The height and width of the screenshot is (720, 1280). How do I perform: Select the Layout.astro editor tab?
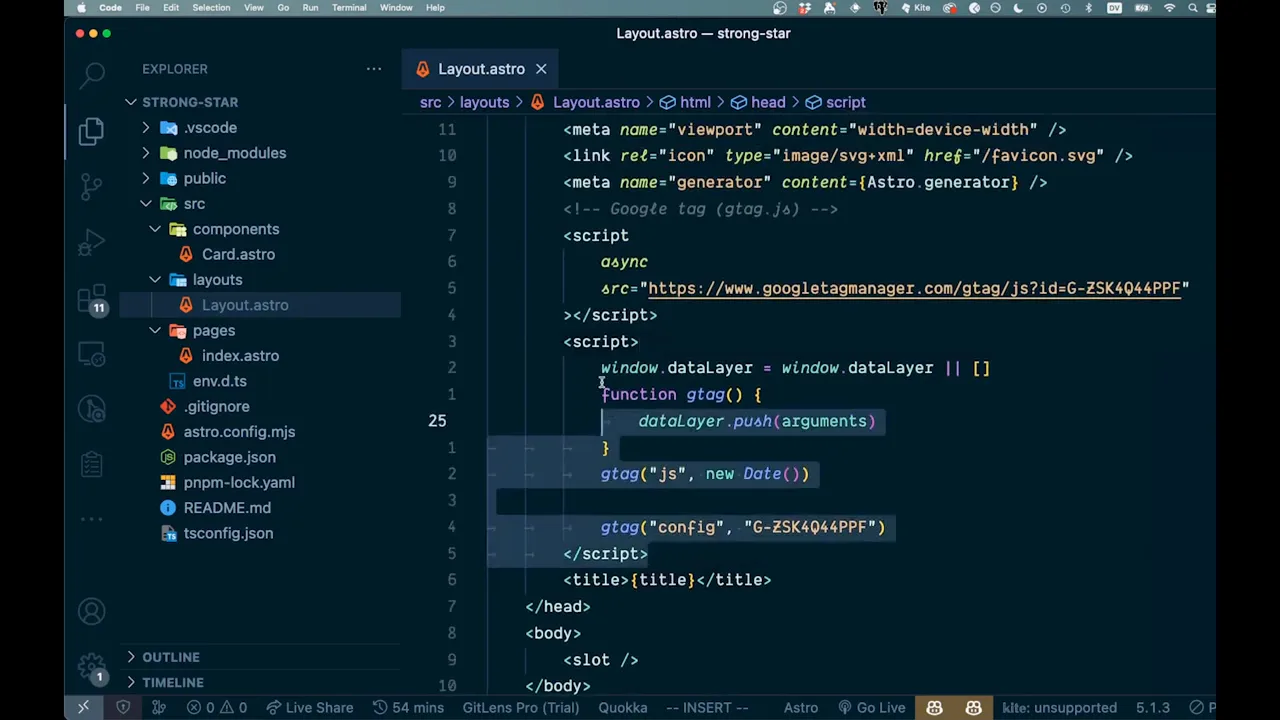click(x=481, y=69)
